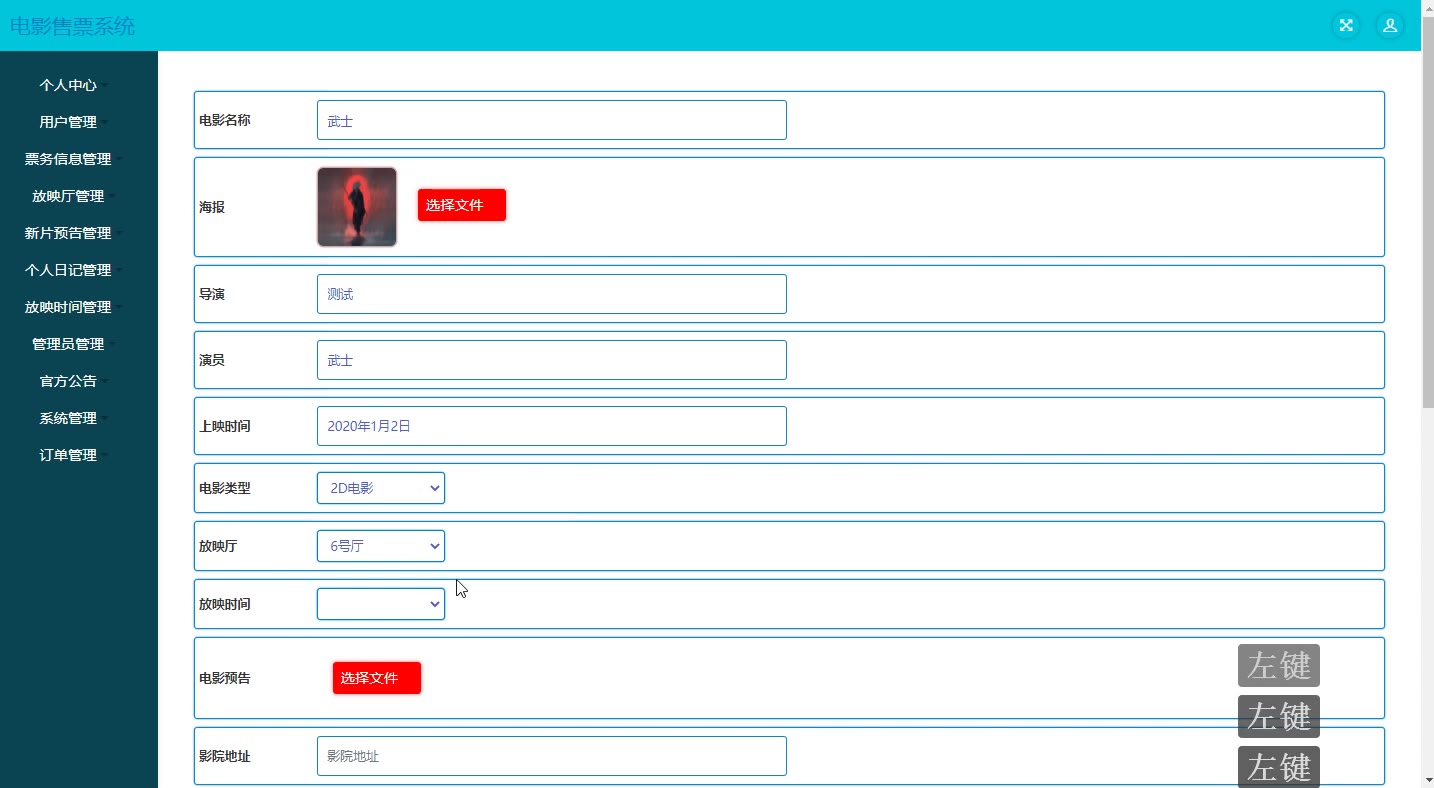Expand the 用户管理 sidebar menu
This screenshot has height=788, width=1434.
point(73,122)
